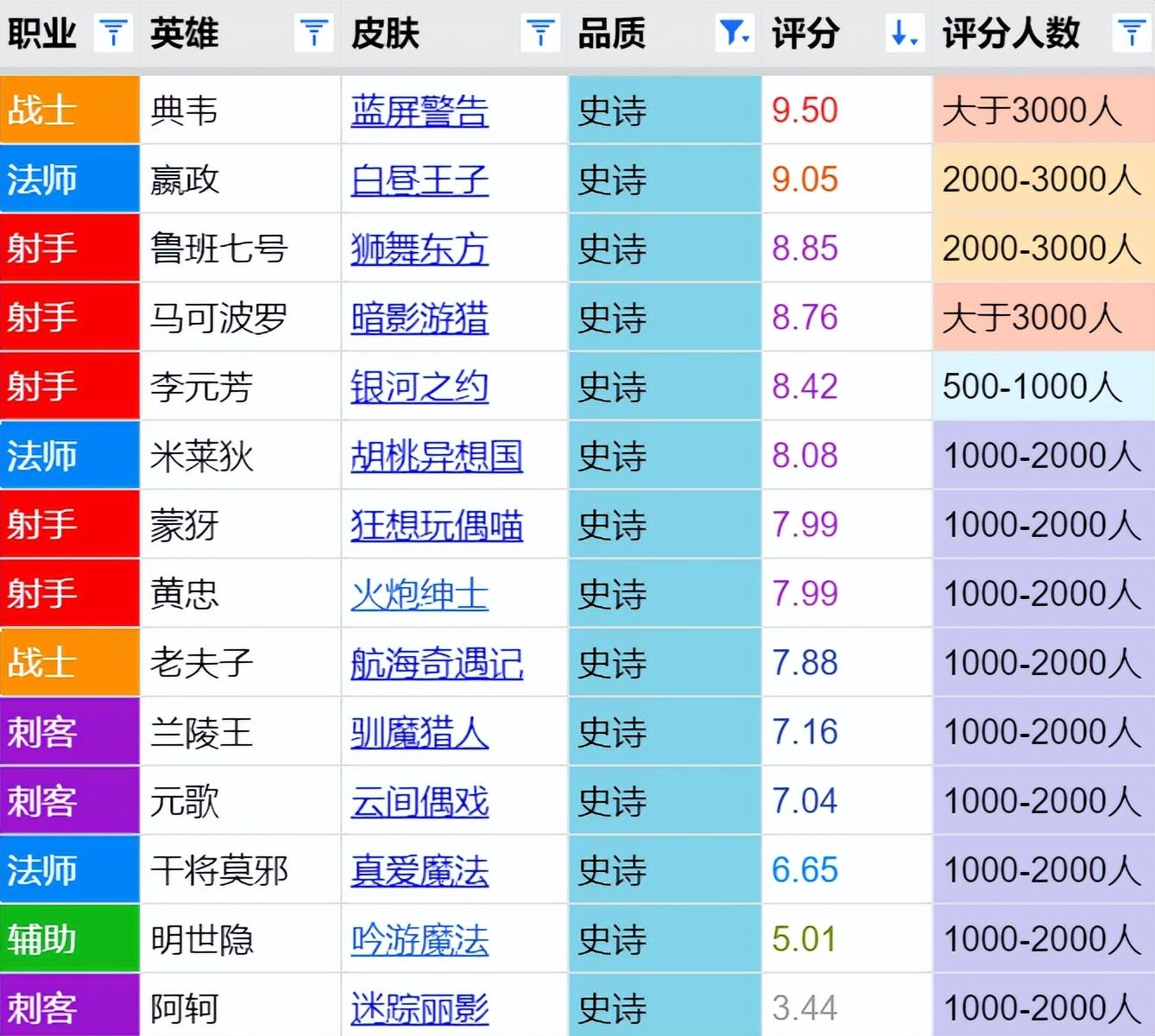
Task: Open the active filter on 品质 column
Action: (x=735, y=34)
